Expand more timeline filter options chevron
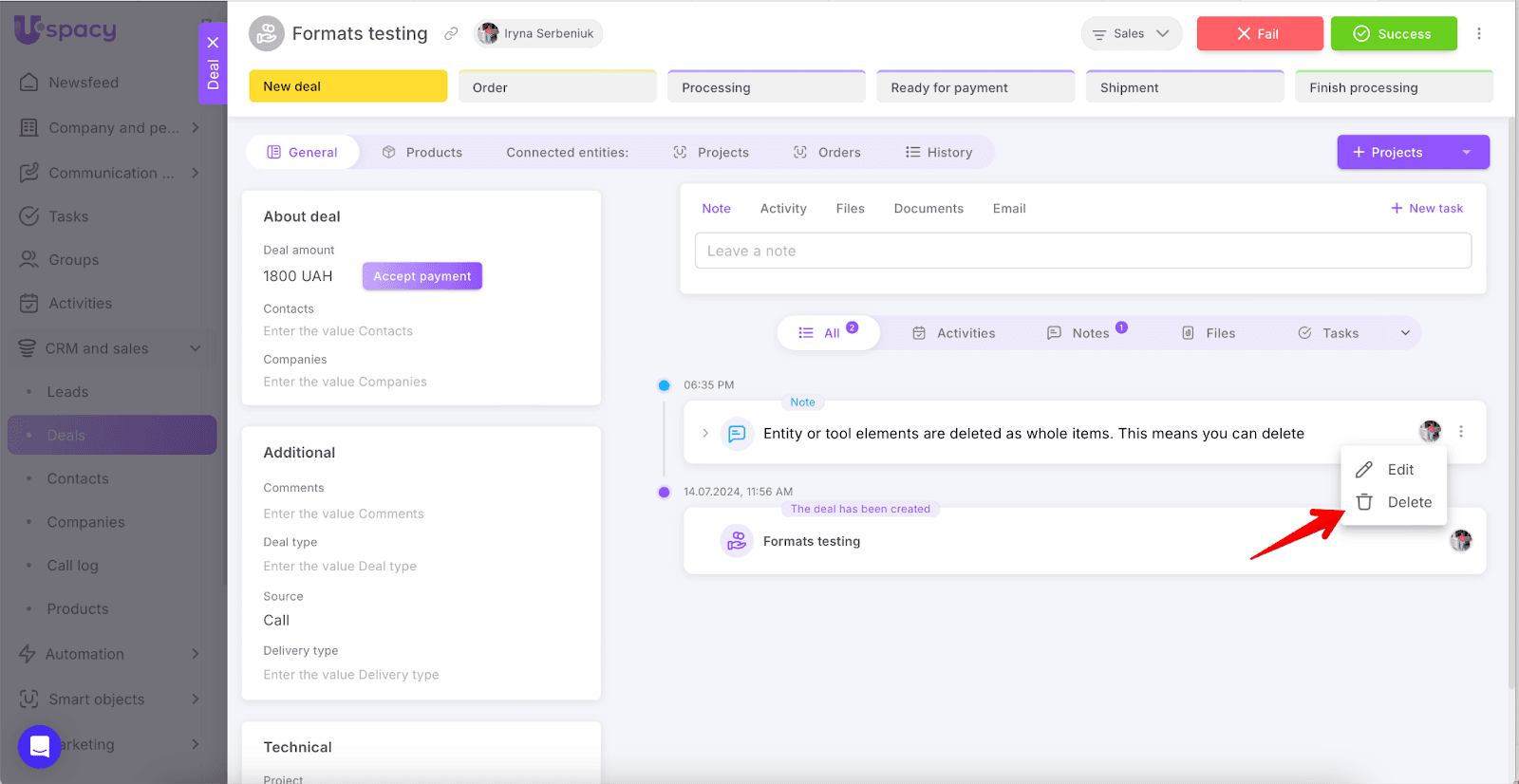This screenshot has width=1519, height=784. click(x=1405, y=333)
